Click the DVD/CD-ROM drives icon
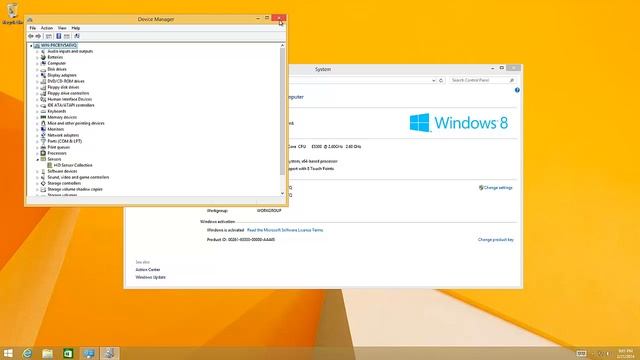 (43, 81)
